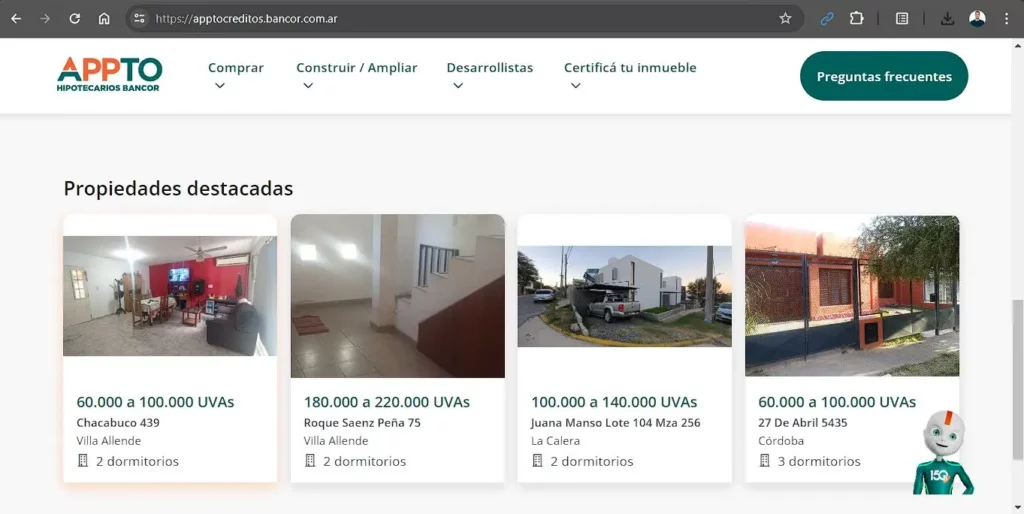
Task: Open the Certificá tu inmueble menu label
Action: (630, 68)
